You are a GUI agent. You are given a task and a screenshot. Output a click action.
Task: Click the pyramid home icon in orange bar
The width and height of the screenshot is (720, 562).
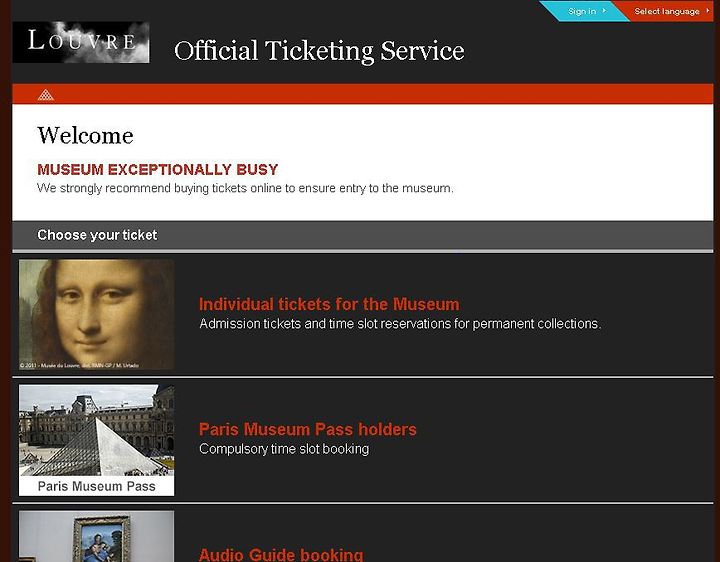coord(45,95)
